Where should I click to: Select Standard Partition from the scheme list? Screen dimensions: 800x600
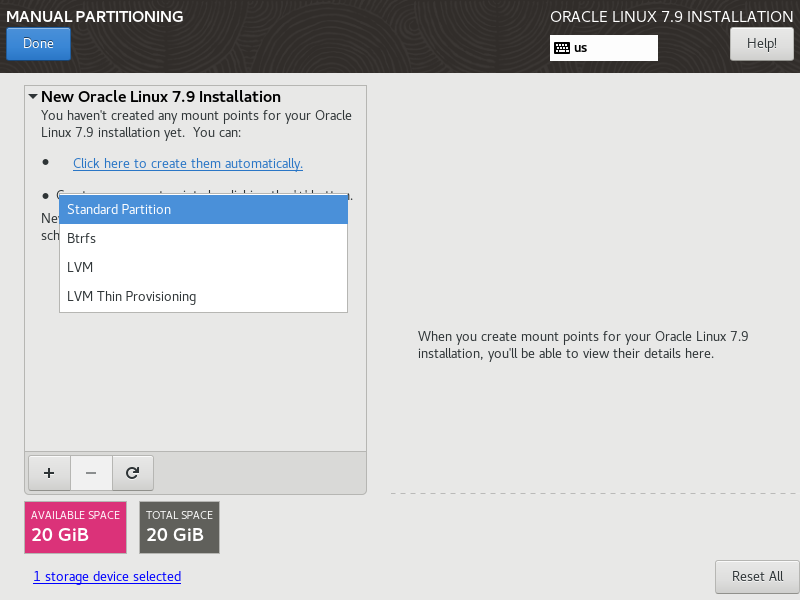pyautogui.click(x=204, y=209)
